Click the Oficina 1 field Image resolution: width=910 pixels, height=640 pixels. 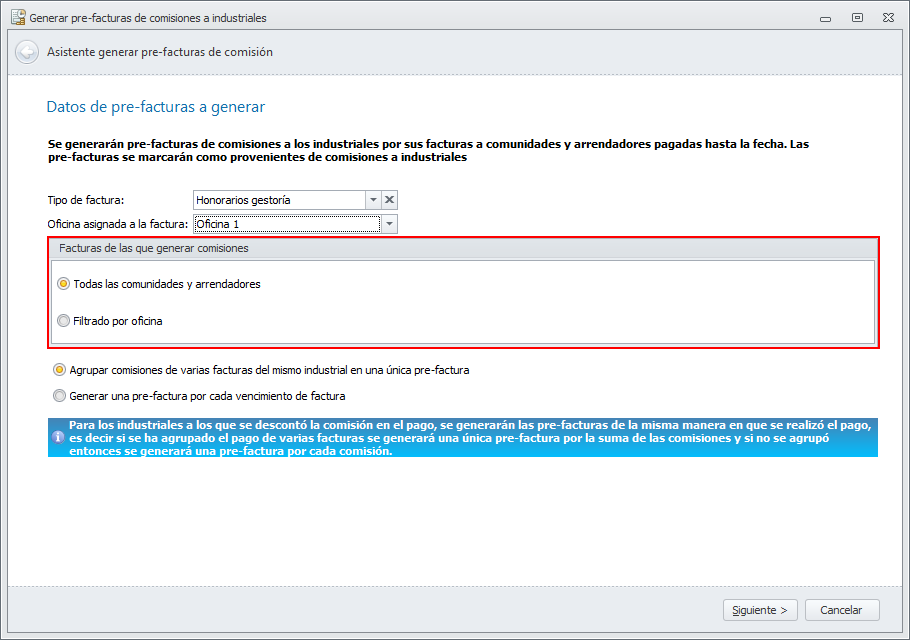point(287,224)
